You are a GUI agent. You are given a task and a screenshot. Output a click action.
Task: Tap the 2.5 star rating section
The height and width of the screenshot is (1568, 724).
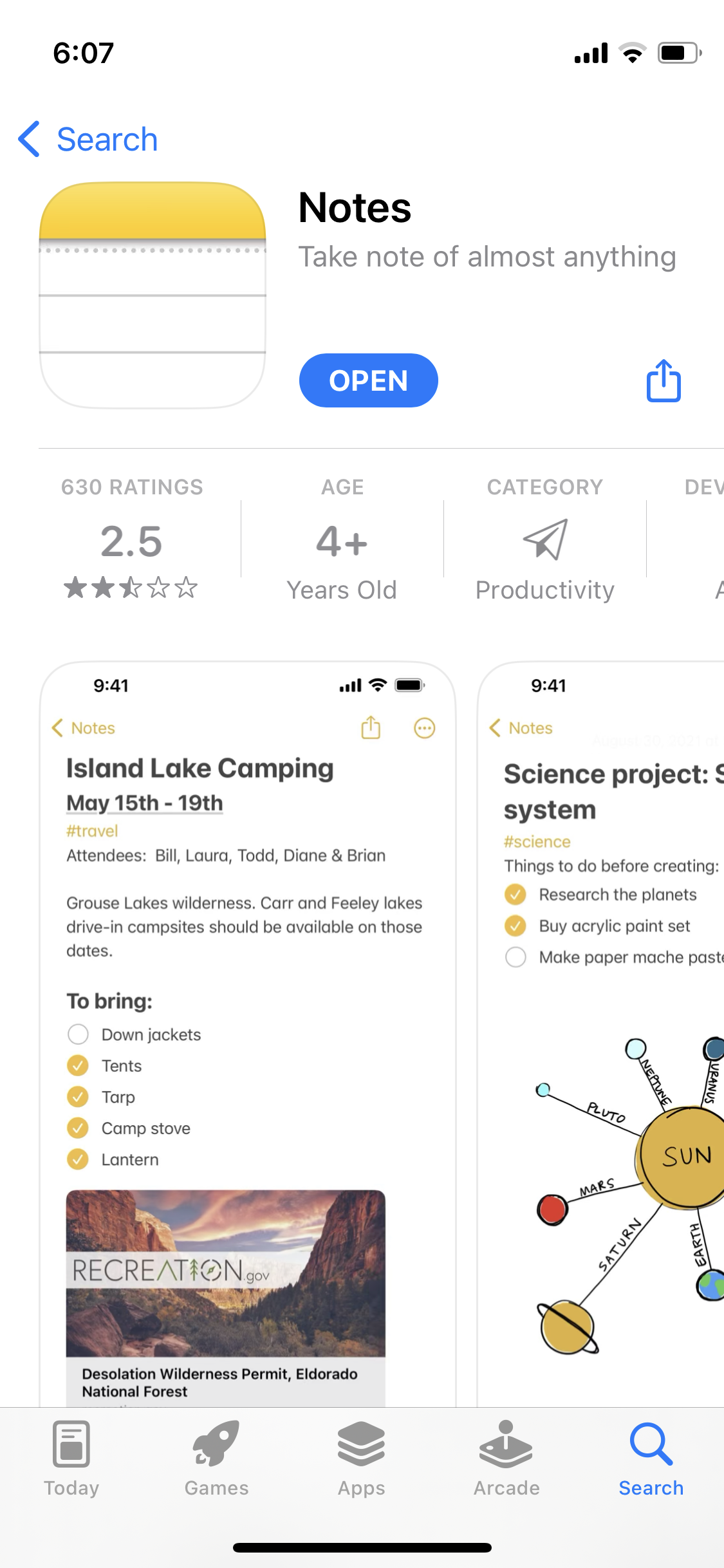[x=132, y=541]
